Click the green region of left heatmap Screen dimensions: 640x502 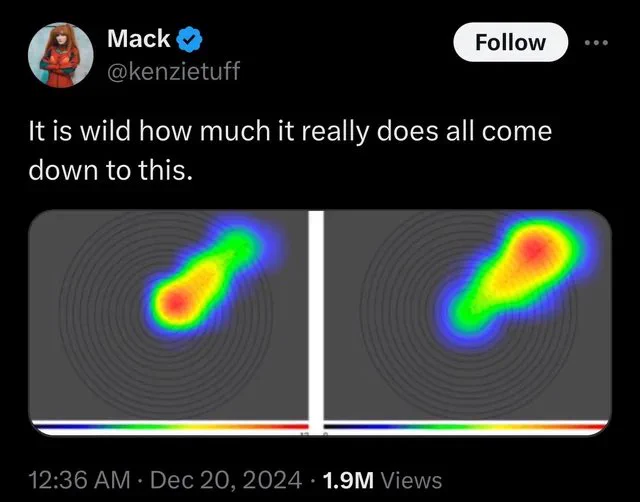point(239,249)
